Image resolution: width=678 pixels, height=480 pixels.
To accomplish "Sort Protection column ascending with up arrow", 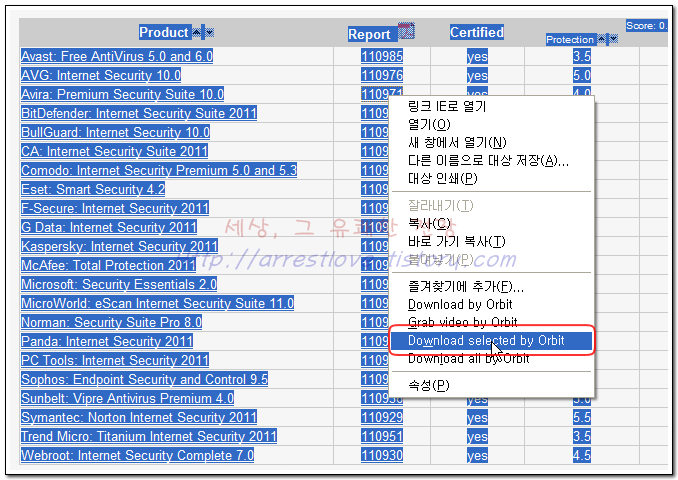I will pos(601,39).
